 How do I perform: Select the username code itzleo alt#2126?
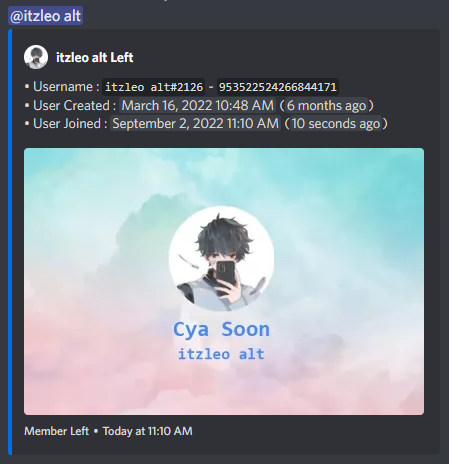154,87
